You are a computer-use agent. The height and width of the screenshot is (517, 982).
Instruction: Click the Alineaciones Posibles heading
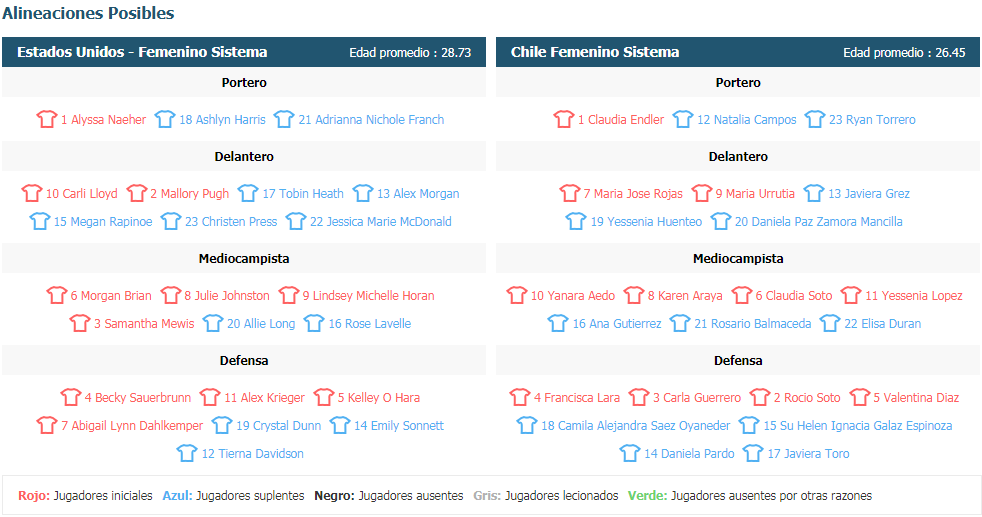pyautogui.click(x=88, y=13)
